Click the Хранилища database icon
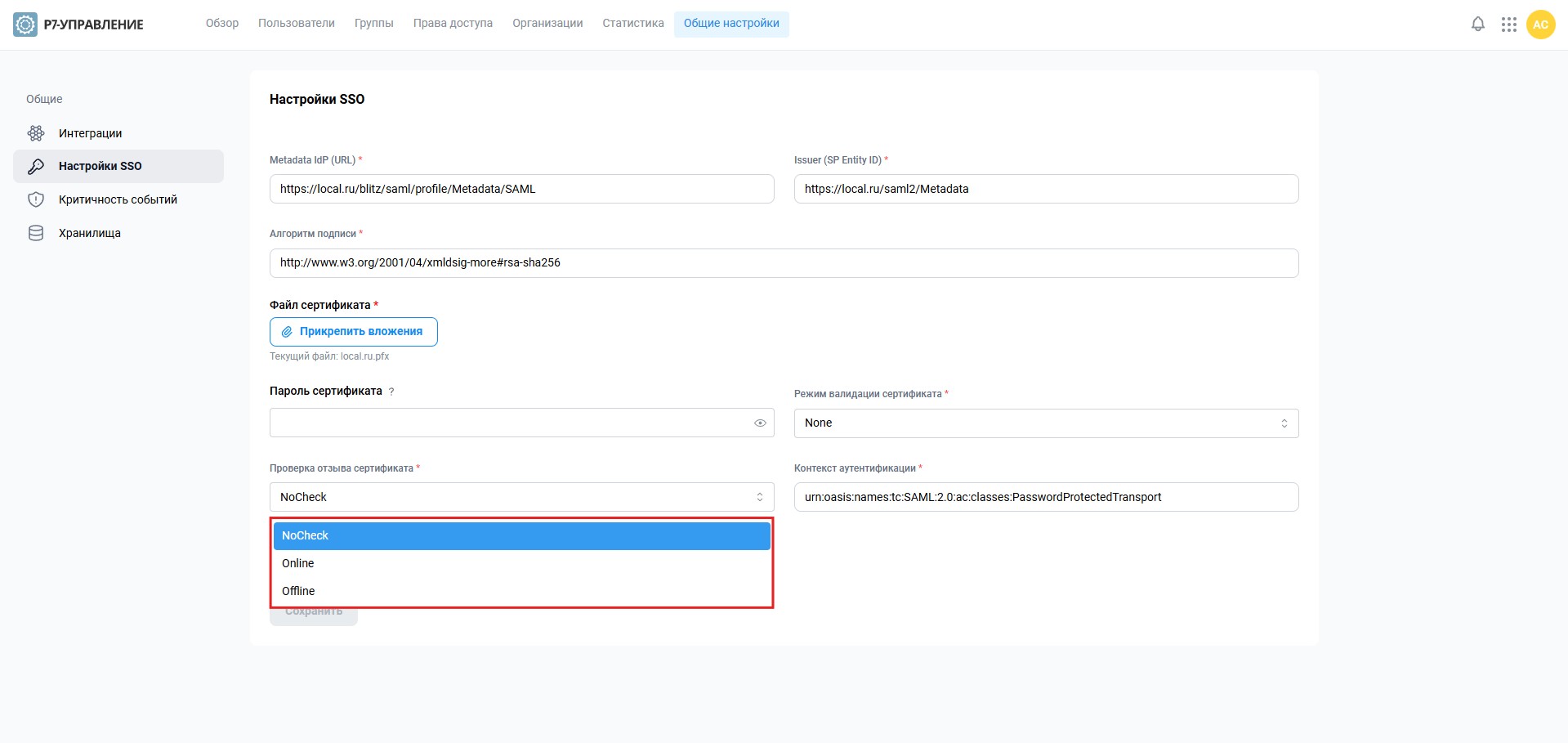 (36, 233)
